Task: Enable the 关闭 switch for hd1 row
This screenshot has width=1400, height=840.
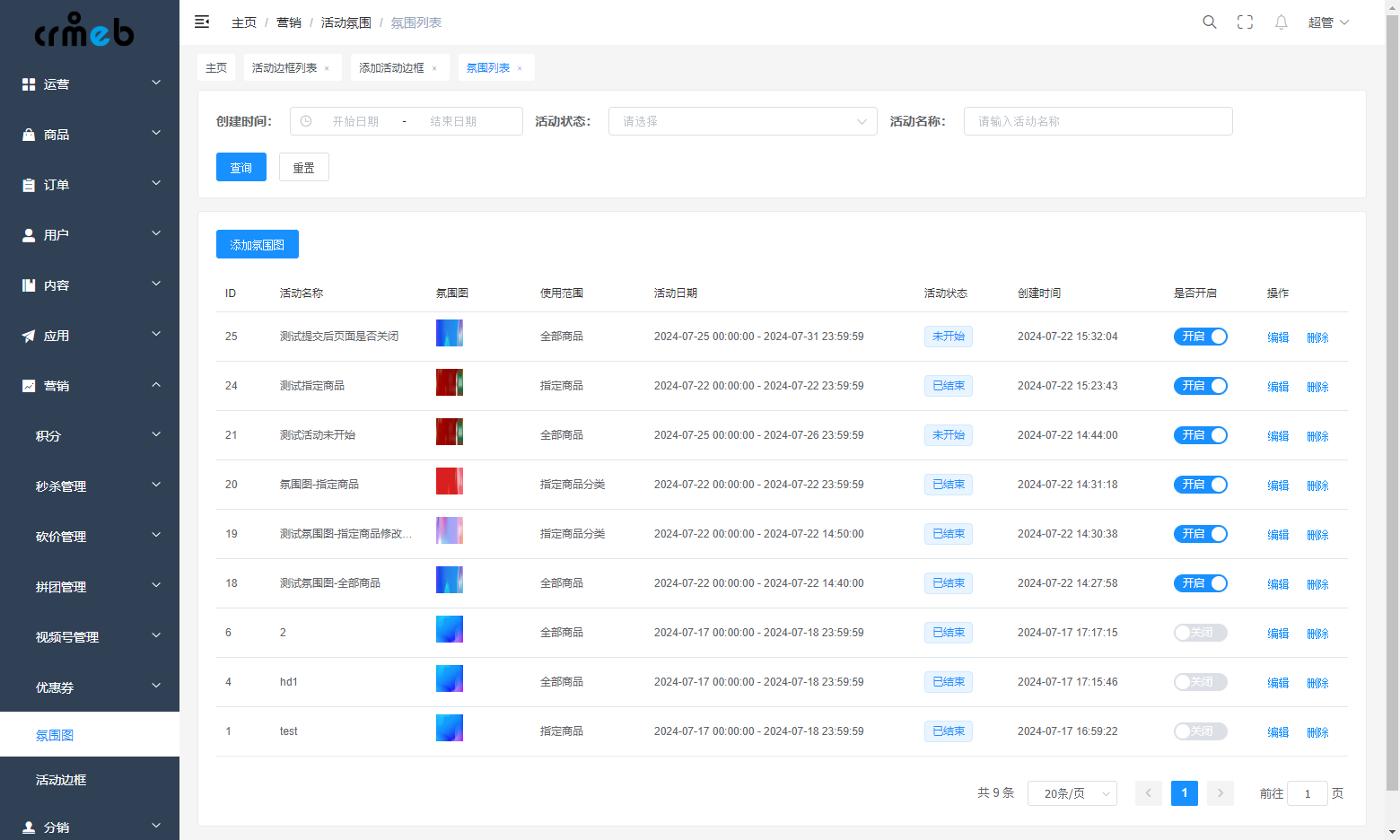Action: (1201, 682)
